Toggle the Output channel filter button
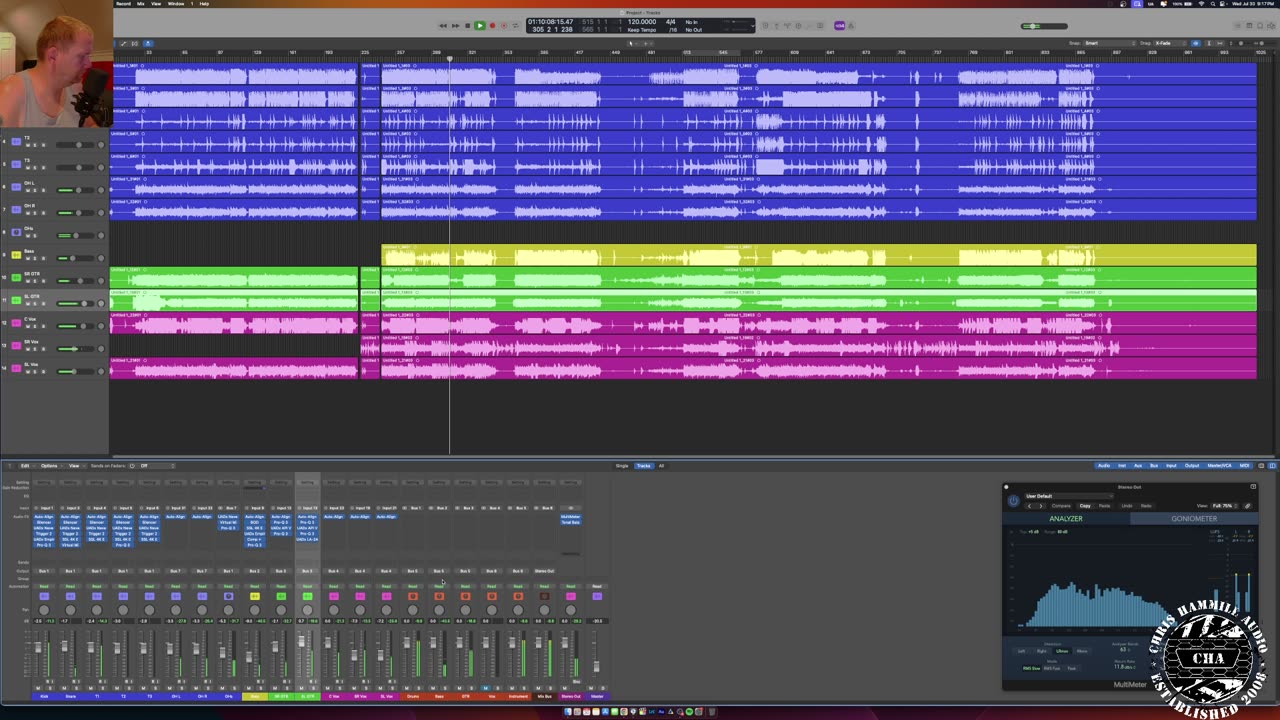Viewport: 1280px width, 720px height. tap(1192, 466)
